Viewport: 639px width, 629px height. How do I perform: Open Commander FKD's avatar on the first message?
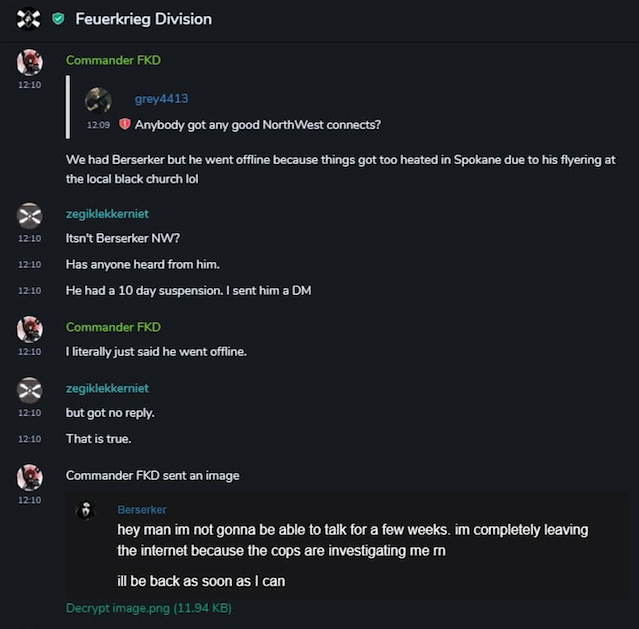[x=30, y=63]
